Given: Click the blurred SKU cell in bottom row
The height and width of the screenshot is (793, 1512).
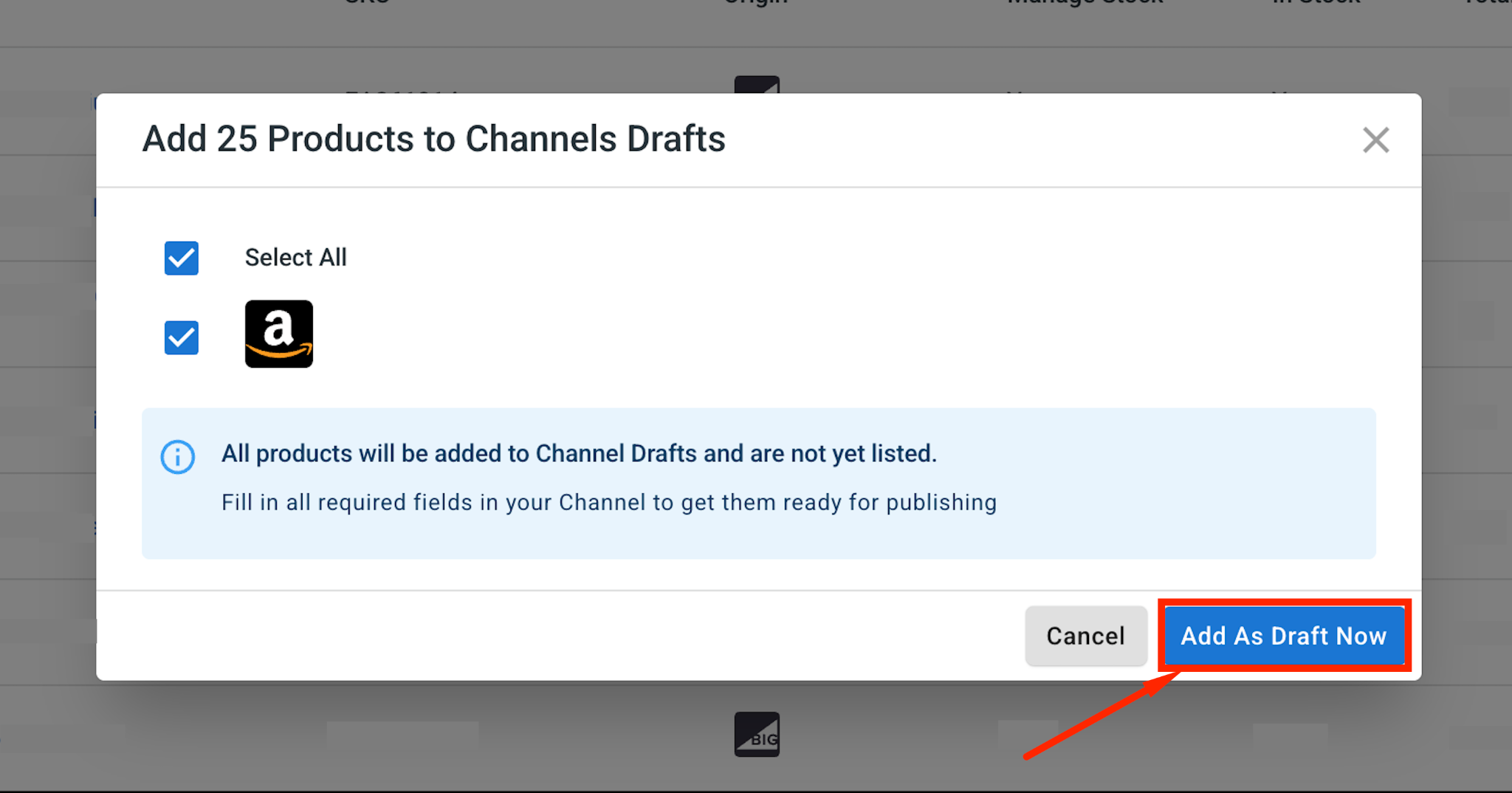Looking at the screenshot, I should (402, 735).
